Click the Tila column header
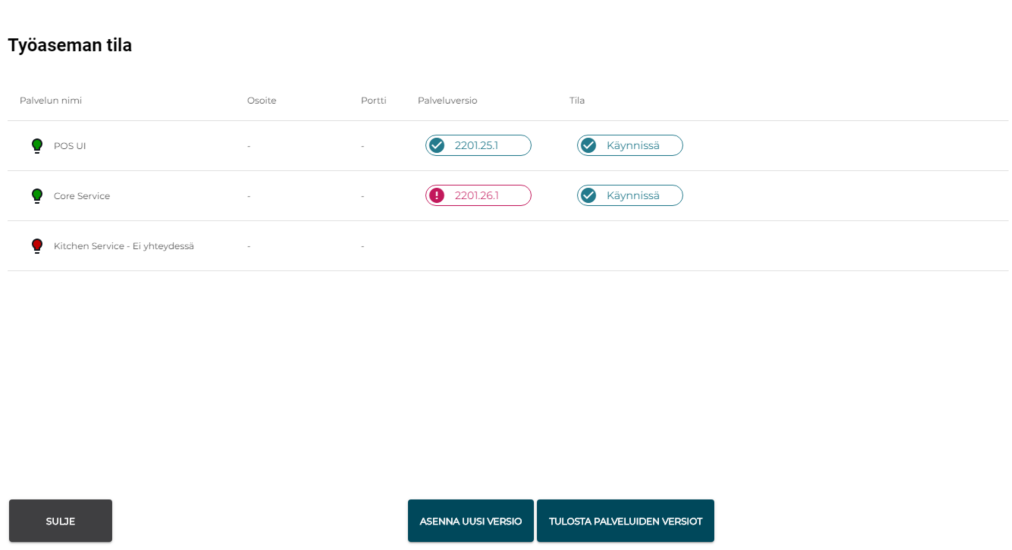This screenshot has width=1012, height=550. click(577, 101)
